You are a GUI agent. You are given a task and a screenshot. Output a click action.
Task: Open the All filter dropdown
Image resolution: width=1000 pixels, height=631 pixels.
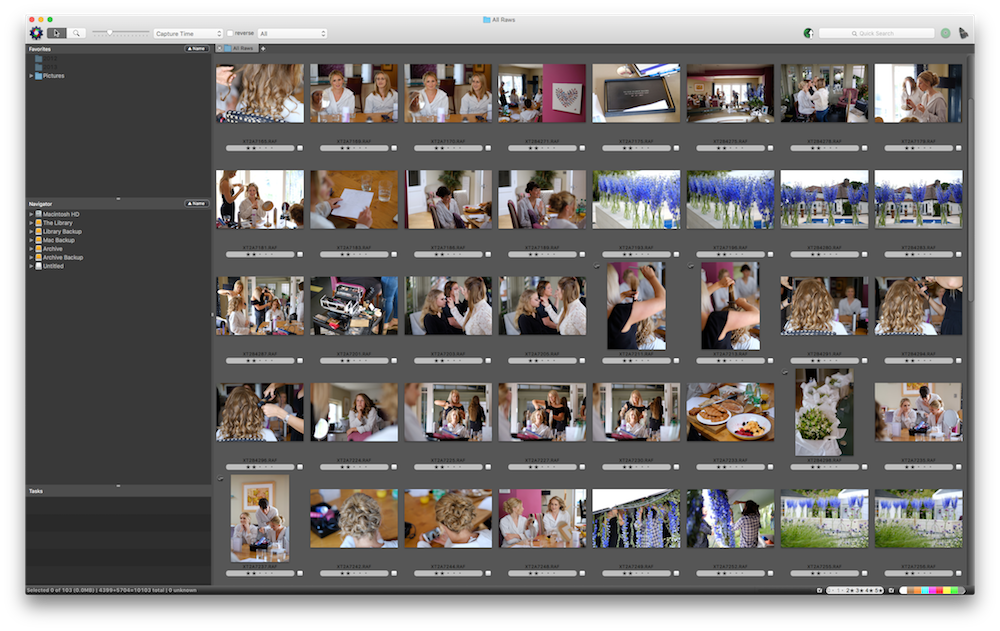point(292,33)
